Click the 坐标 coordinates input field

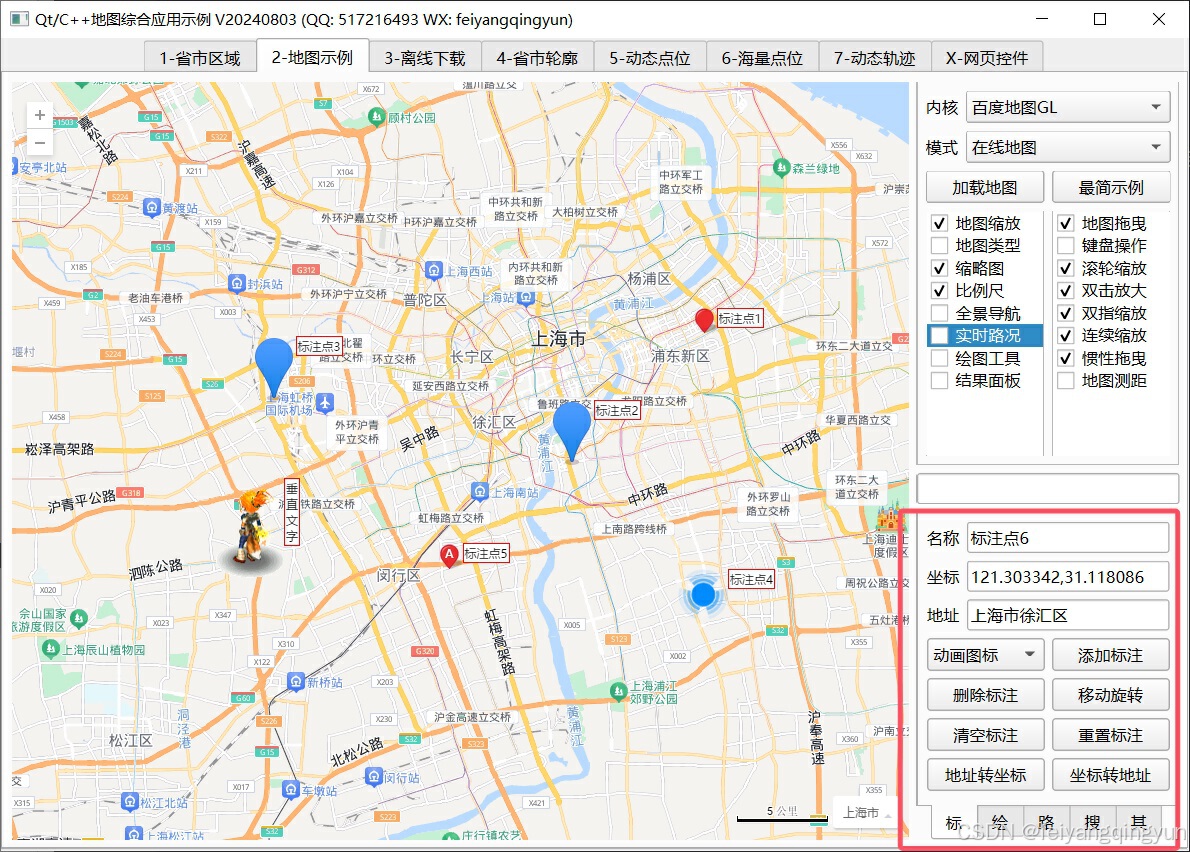pos(1067,576)
